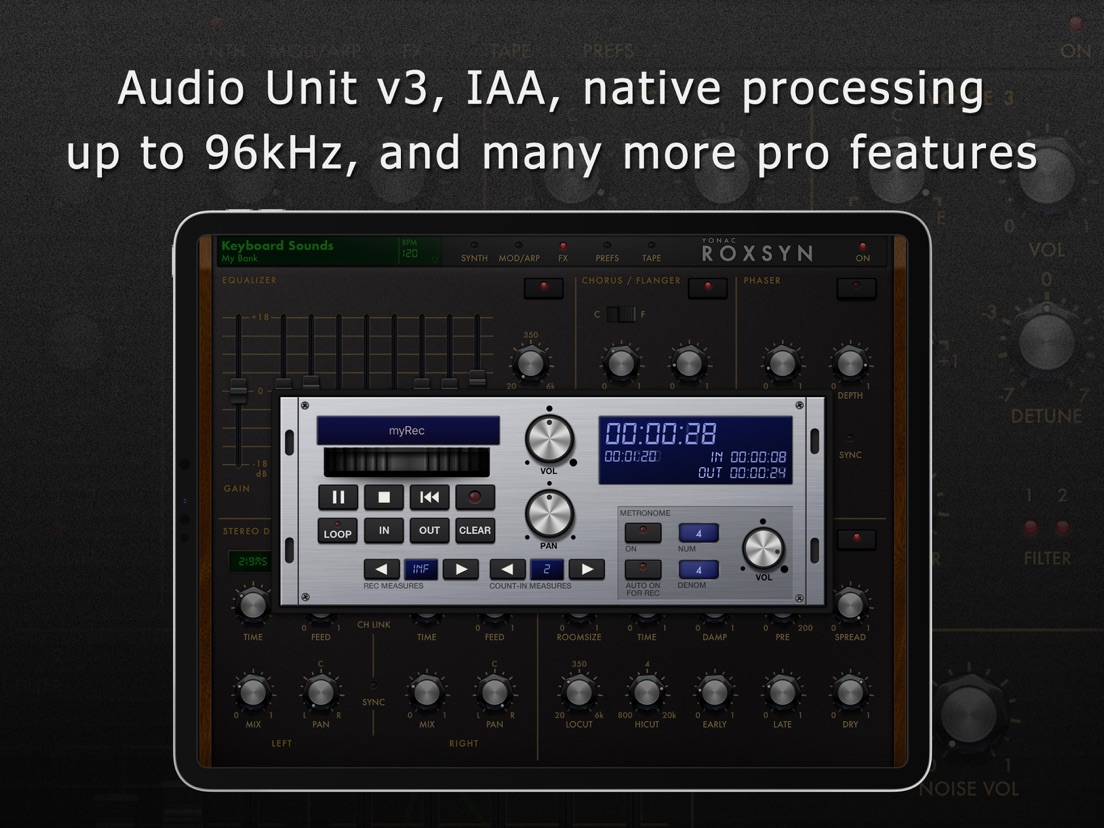Screen dimensions: 1104x828
Task: Click the 00:00:28 time display
Action: point(660,433)
